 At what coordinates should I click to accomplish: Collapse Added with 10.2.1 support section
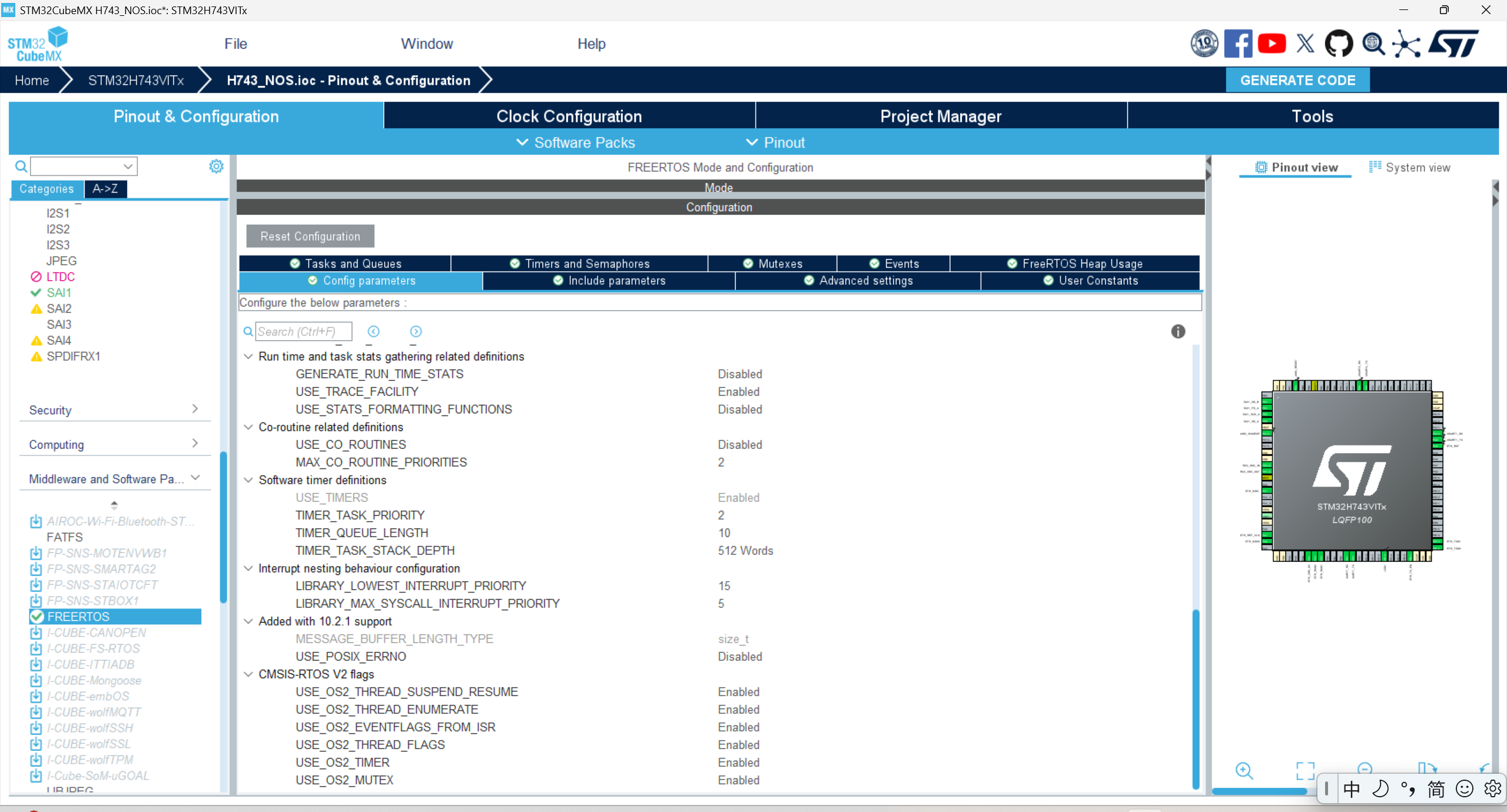point(248,621)
